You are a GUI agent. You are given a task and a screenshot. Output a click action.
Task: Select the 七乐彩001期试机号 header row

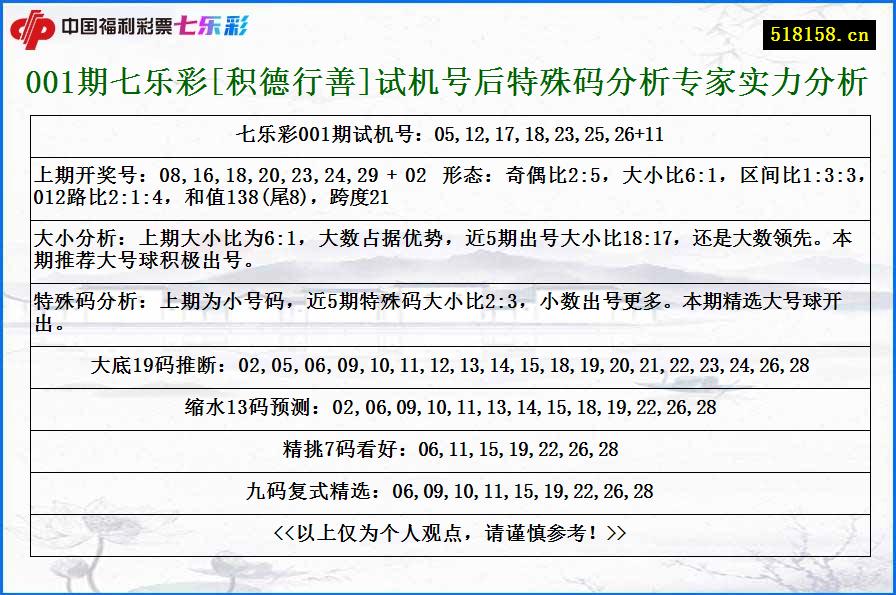[x=448, y=131]
